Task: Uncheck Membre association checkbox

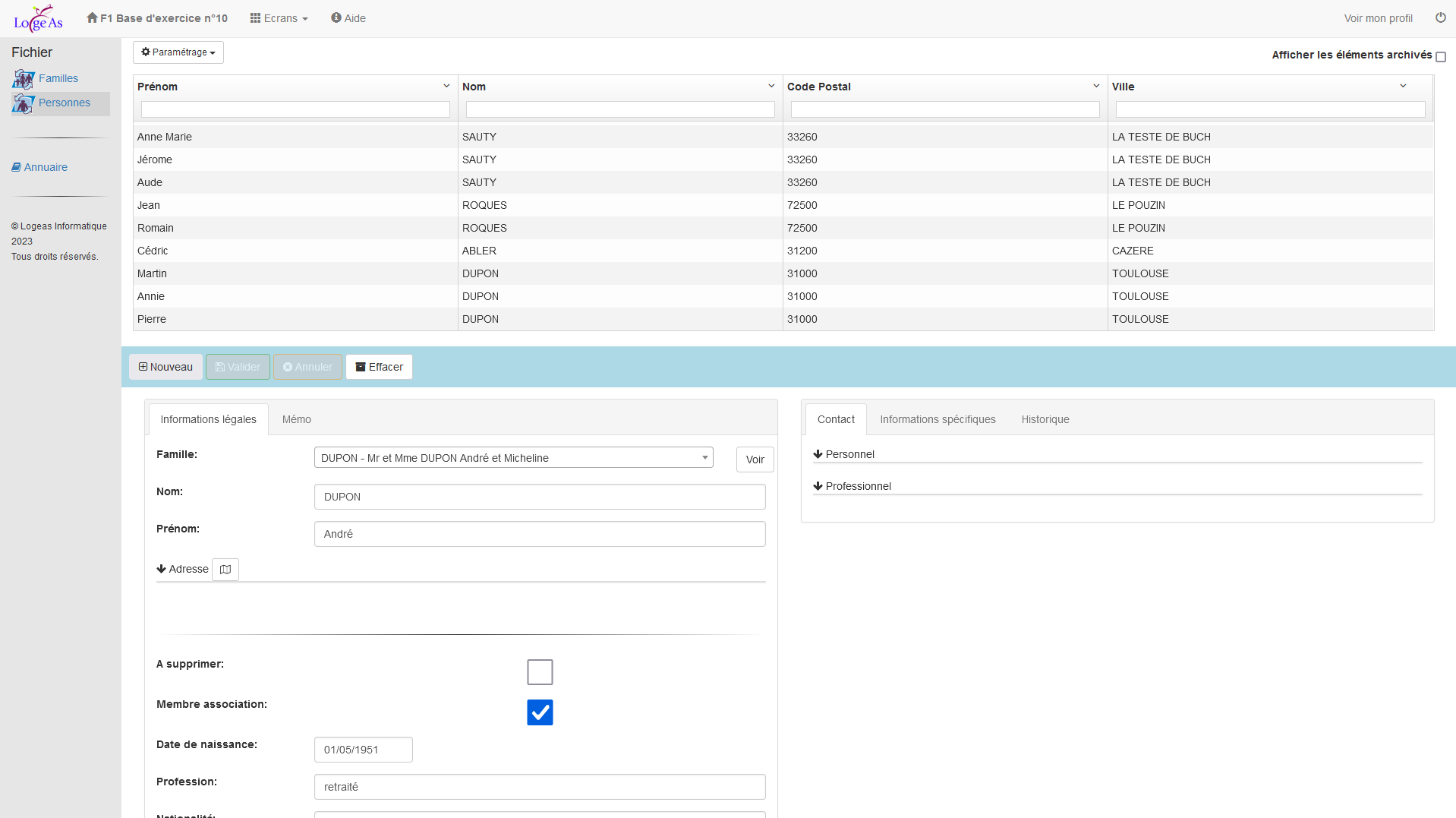Action: point(540,712)
